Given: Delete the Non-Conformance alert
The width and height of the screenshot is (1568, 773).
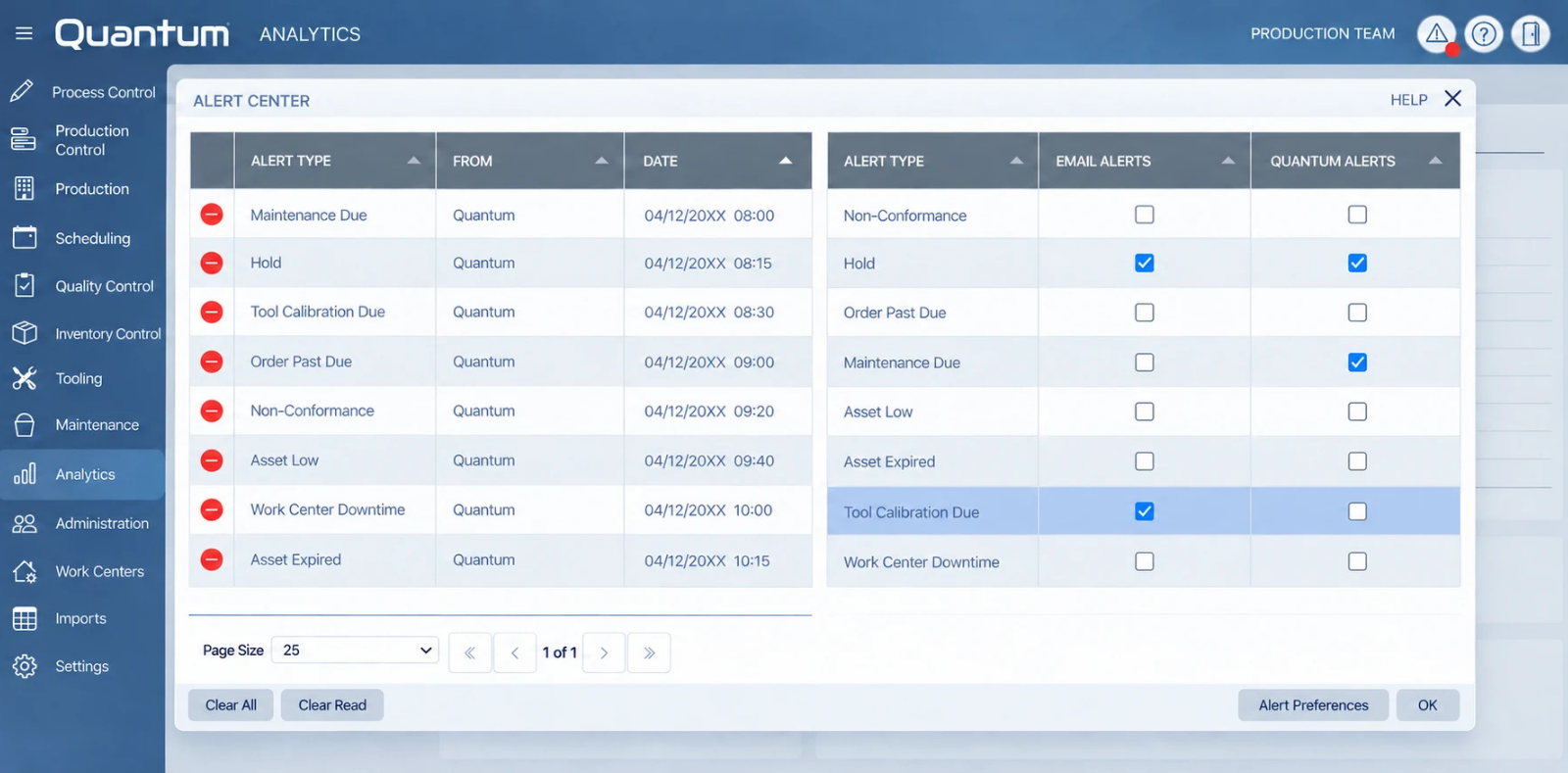Looking at the screenshot, I should [x=212, y=411].
